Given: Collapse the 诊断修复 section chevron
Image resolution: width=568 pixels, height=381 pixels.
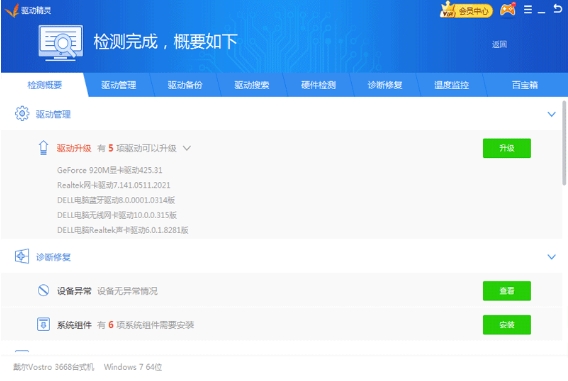Looking at the screenshot, I should pyautogui.click(x=551, y=257).
